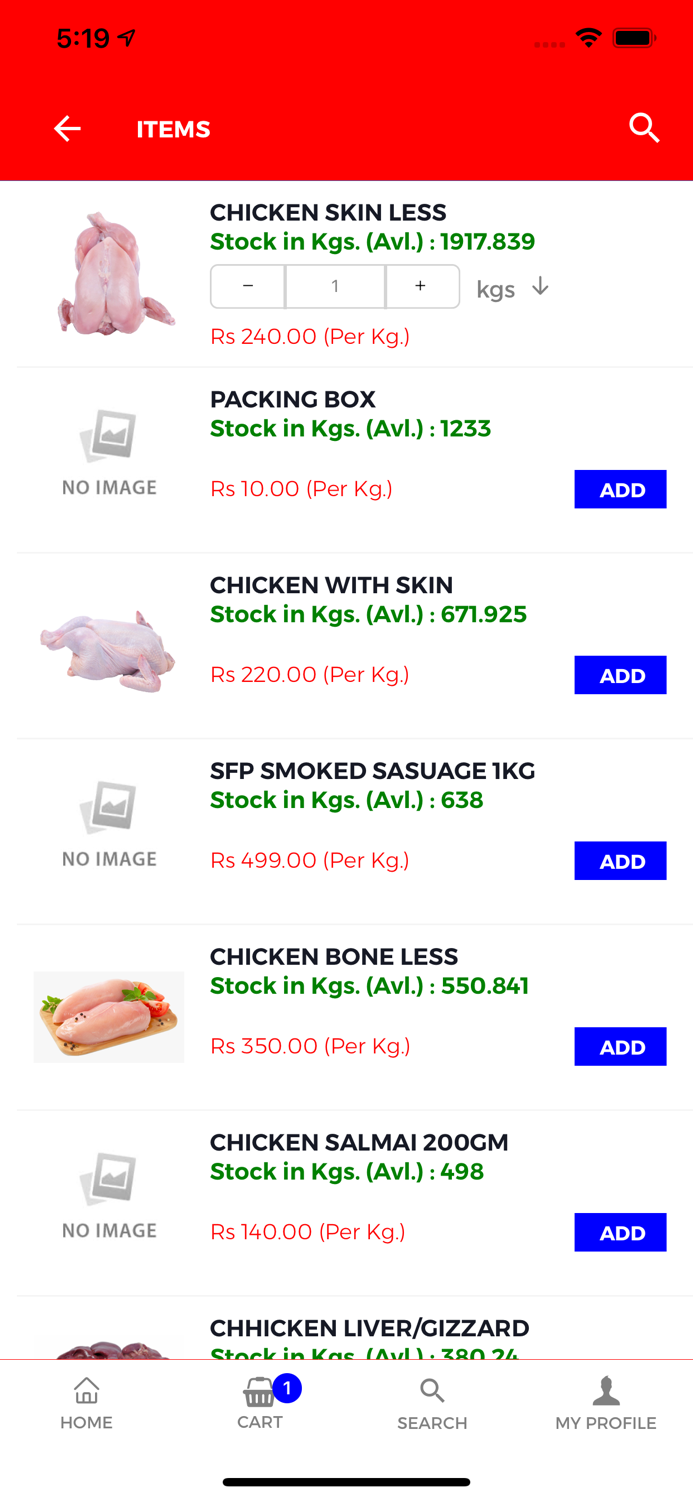This screenshot has height=1500, width=693.
Task: Navigate to Home using the house icon
Action: [86, 1402]
